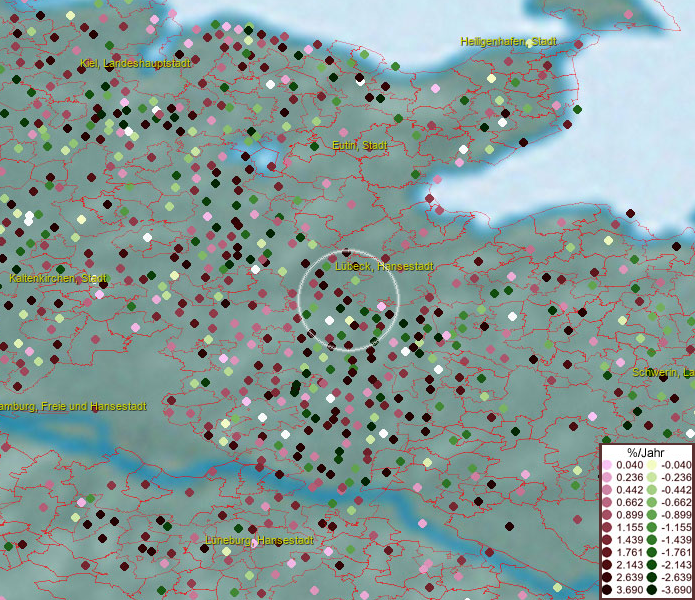This screenshot has height=600, width=695.
Task: Select the 3.690 darkest red swatch
Action: pyautogui.click(x=607, y=590)
